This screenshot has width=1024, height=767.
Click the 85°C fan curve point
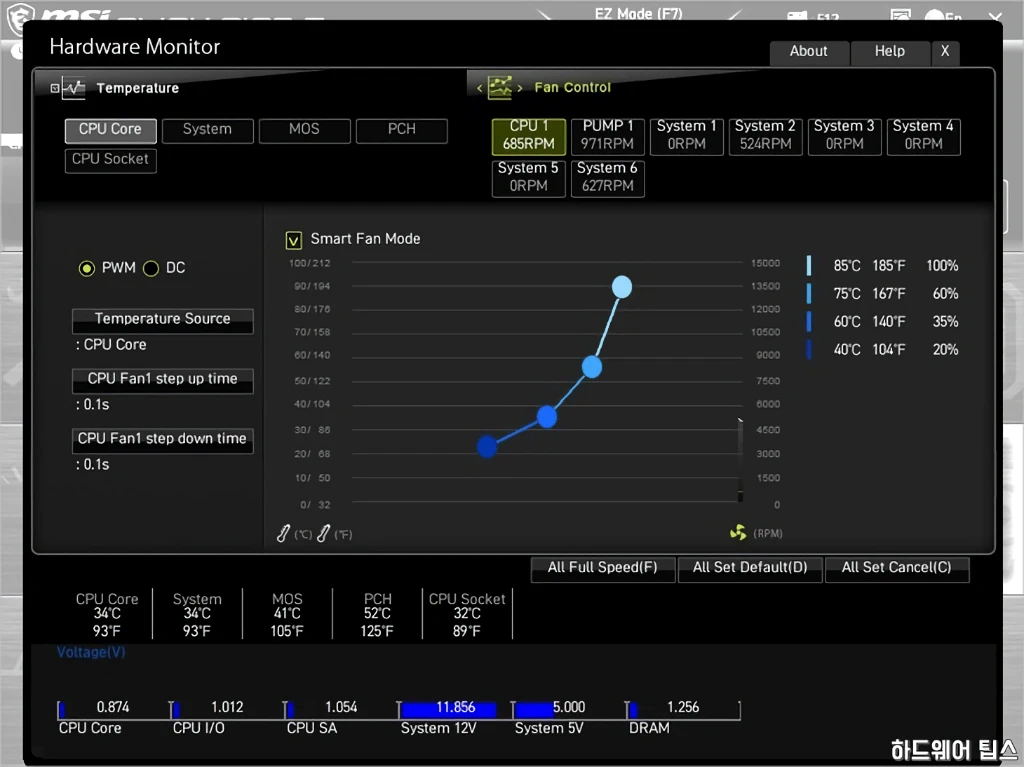click(622, 287)
